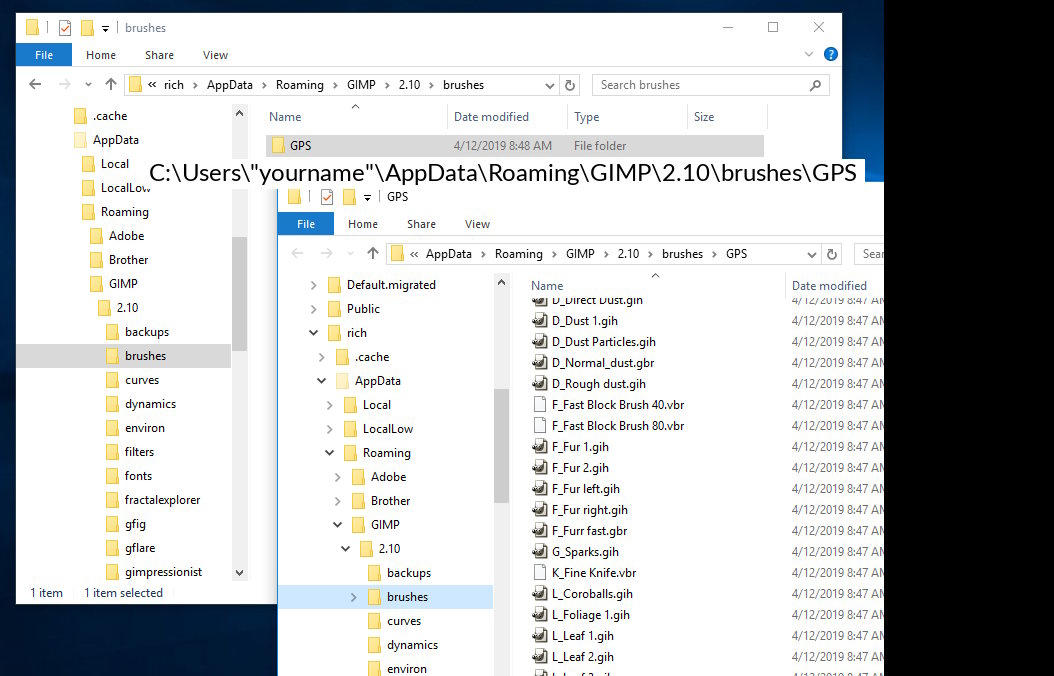Click Up arrow in GPS window
The height and width of the screenshot is (676, 1054).
(373, 253)
